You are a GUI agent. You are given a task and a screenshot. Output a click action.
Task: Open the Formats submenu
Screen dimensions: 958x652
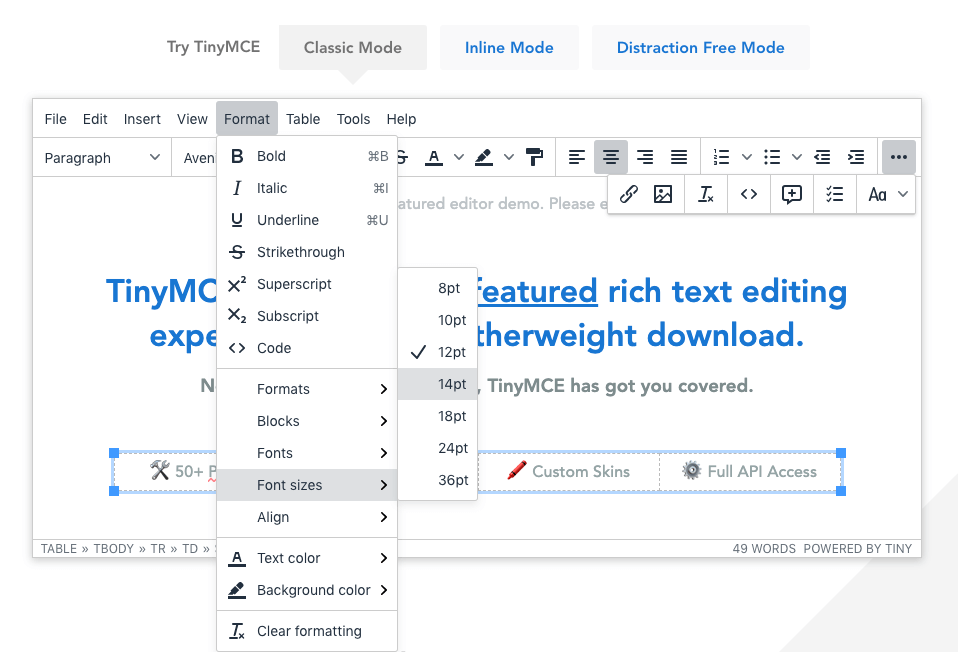283,388
